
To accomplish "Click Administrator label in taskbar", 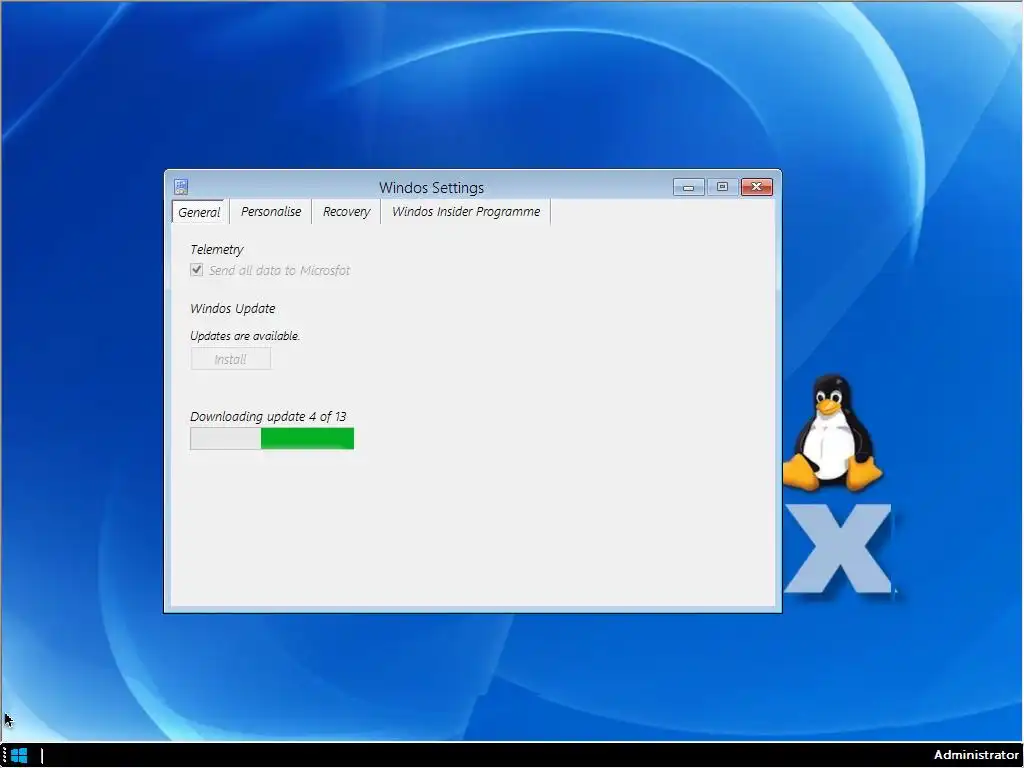I will point(976,755).
